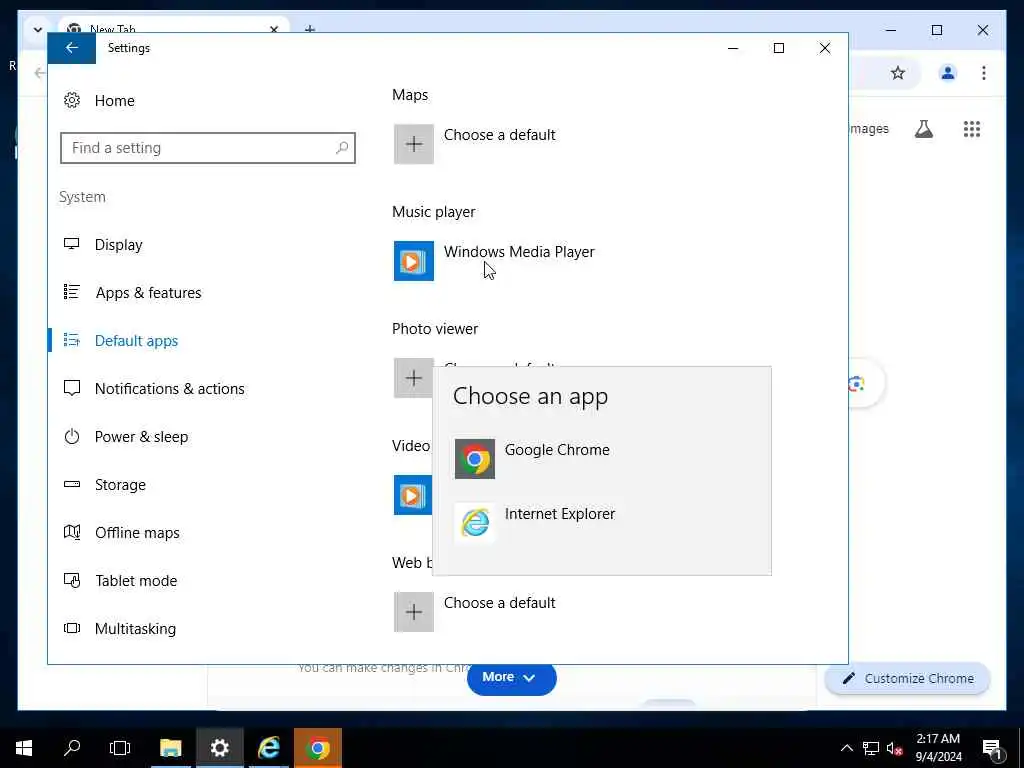Select the Internet Explorer label in Choose an app
The width and height of the screenshot is (1024, 768).
pyautogui.click(x=560, y=514)
